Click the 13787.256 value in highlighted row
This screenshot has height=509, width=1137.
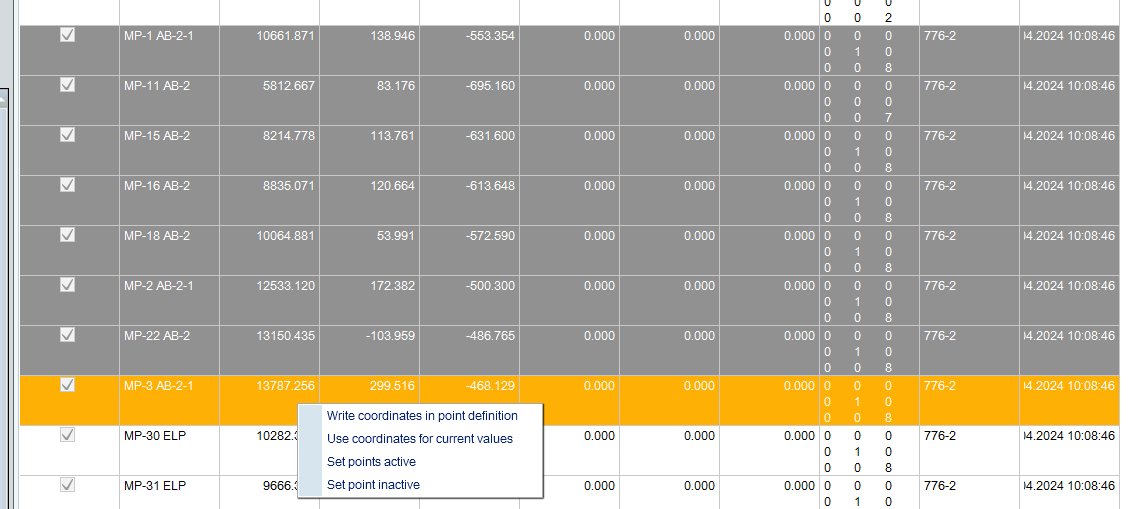(285, 386)
